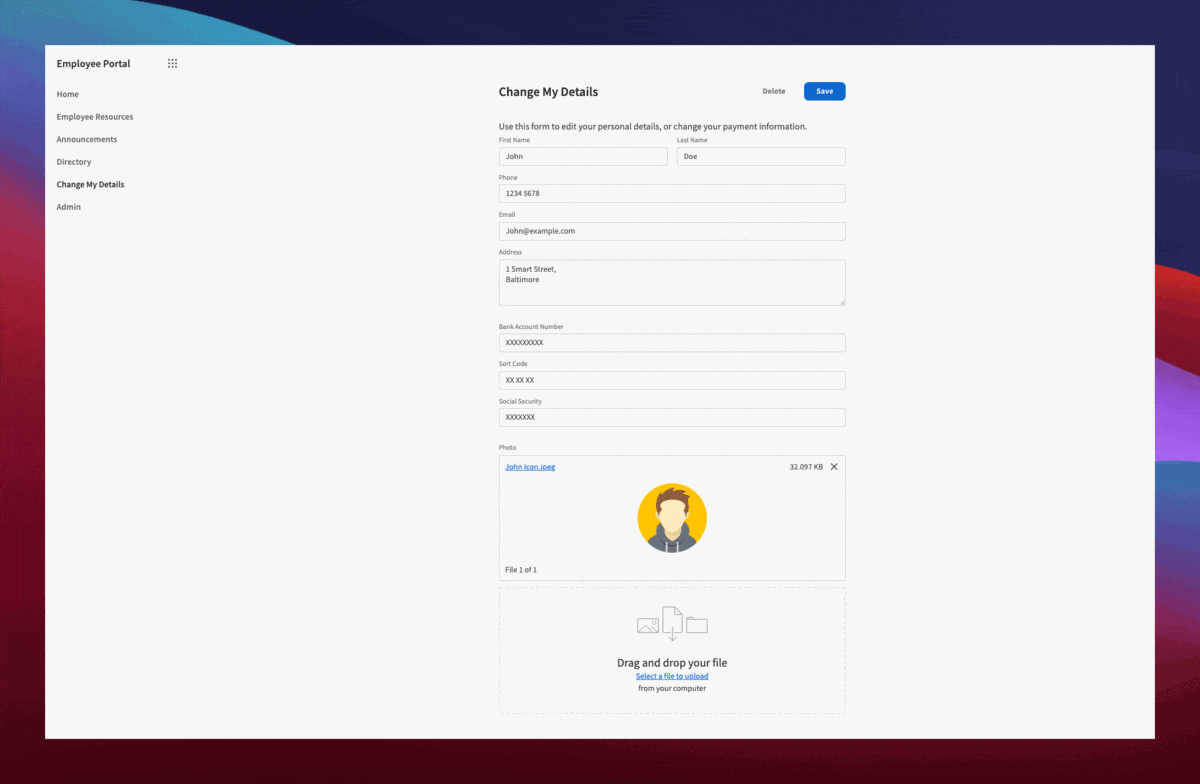Open the apps grid beside Employee Portal
1200x784 pixels.
(171, 63)
